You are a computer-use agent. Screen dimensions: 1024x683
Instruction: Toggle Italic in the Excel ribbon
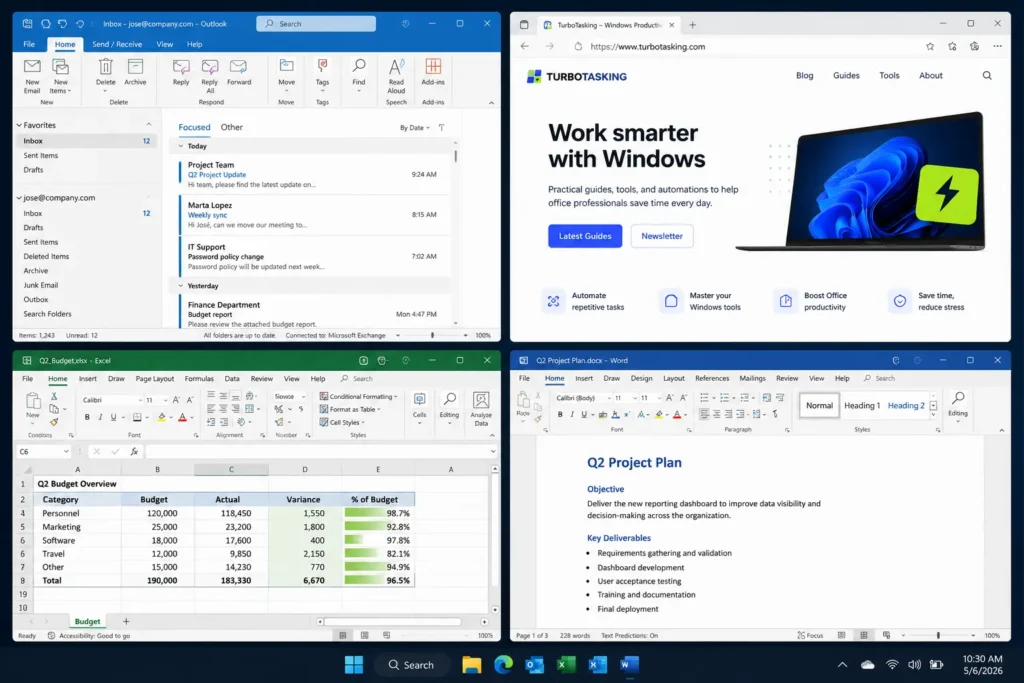pos(100,417)
